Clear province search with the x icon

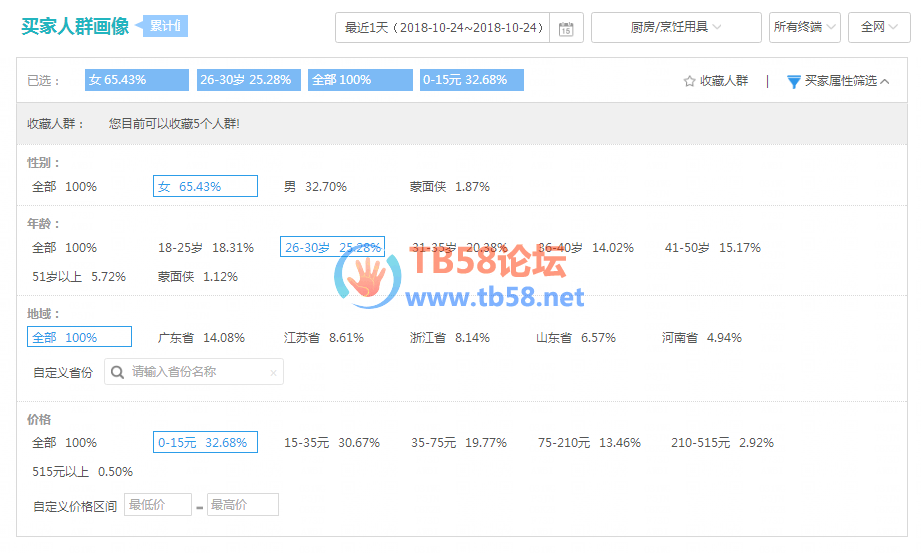(273, 373)
